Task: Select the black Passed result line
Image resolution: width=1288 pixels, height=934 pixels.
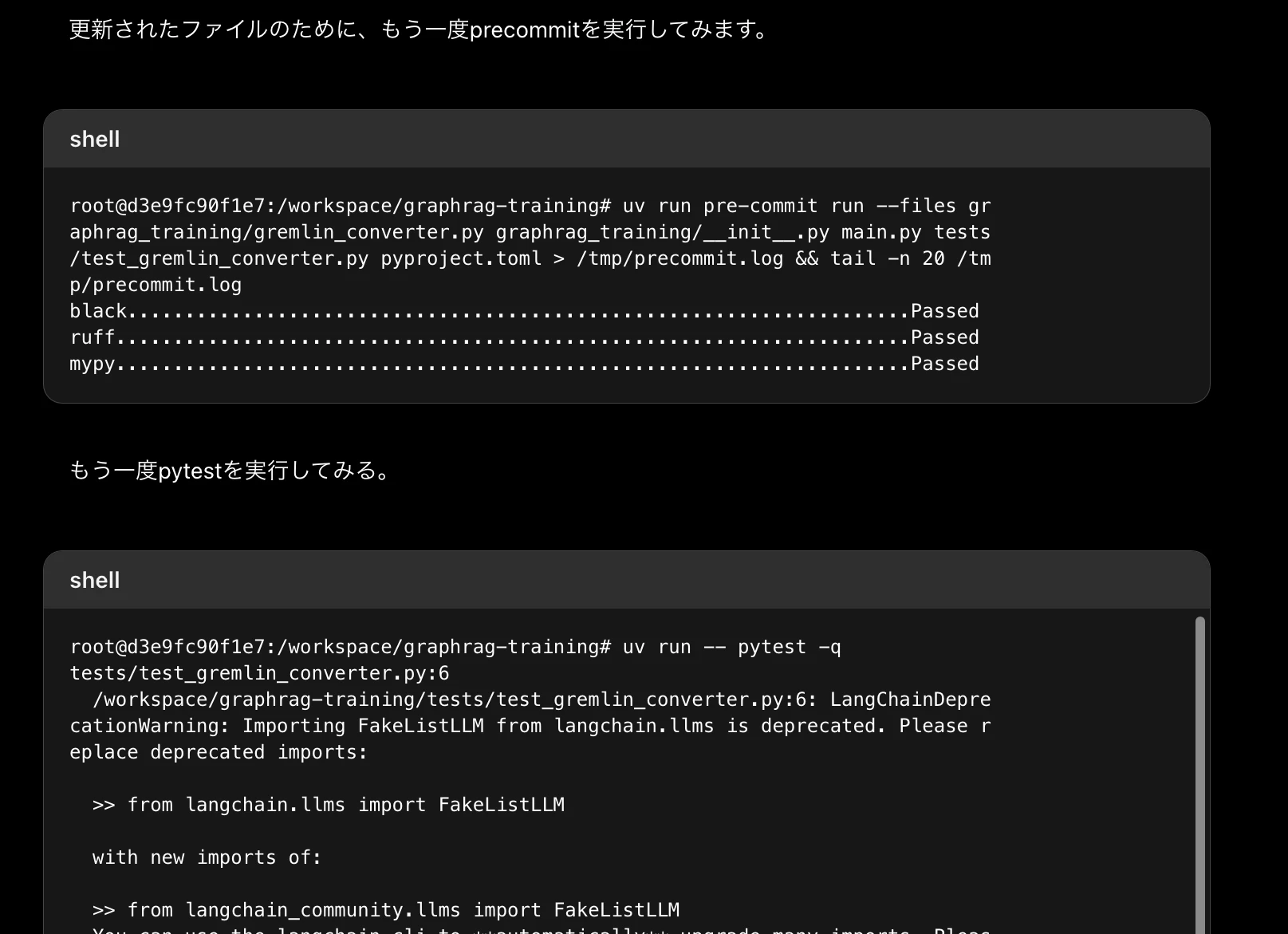Action: [524, 311]
